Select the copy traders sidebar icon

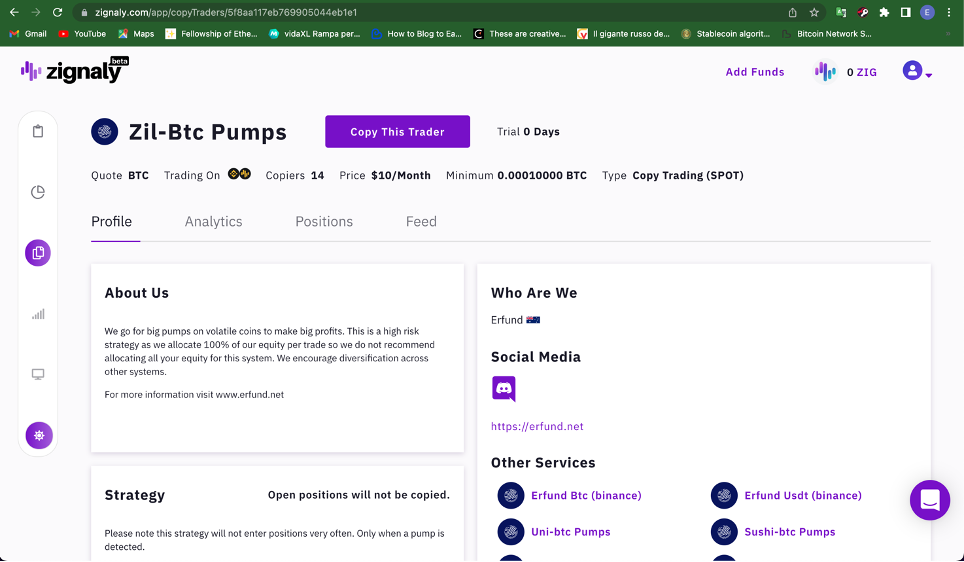(38, 253)
